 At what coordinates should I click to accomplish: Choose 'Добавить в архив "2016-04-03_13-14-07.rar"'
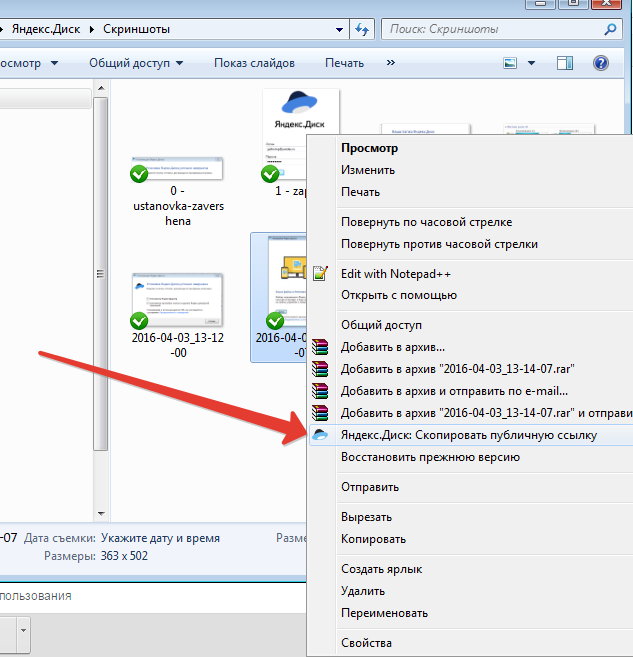click(x=471, y=369)
